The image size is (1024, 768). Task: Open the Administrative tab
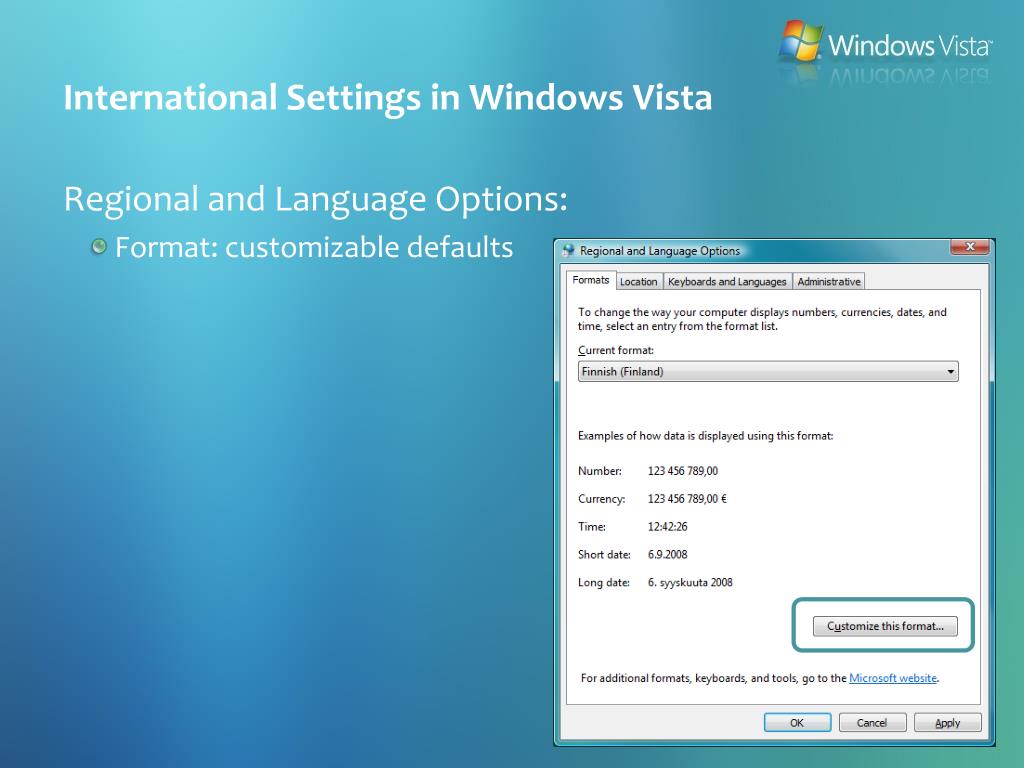(829, 281)
